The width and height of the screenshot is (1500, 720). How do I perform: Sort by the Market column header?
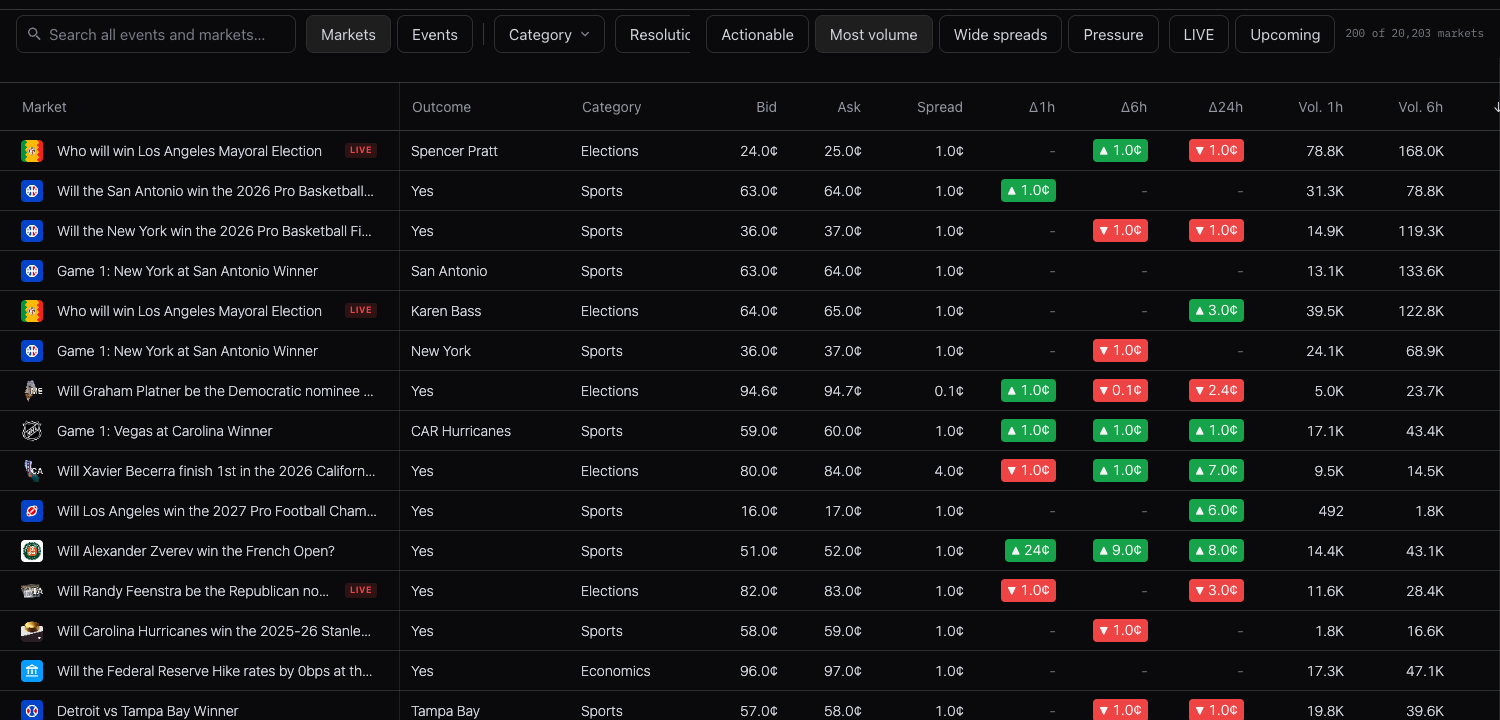(44, 107)
